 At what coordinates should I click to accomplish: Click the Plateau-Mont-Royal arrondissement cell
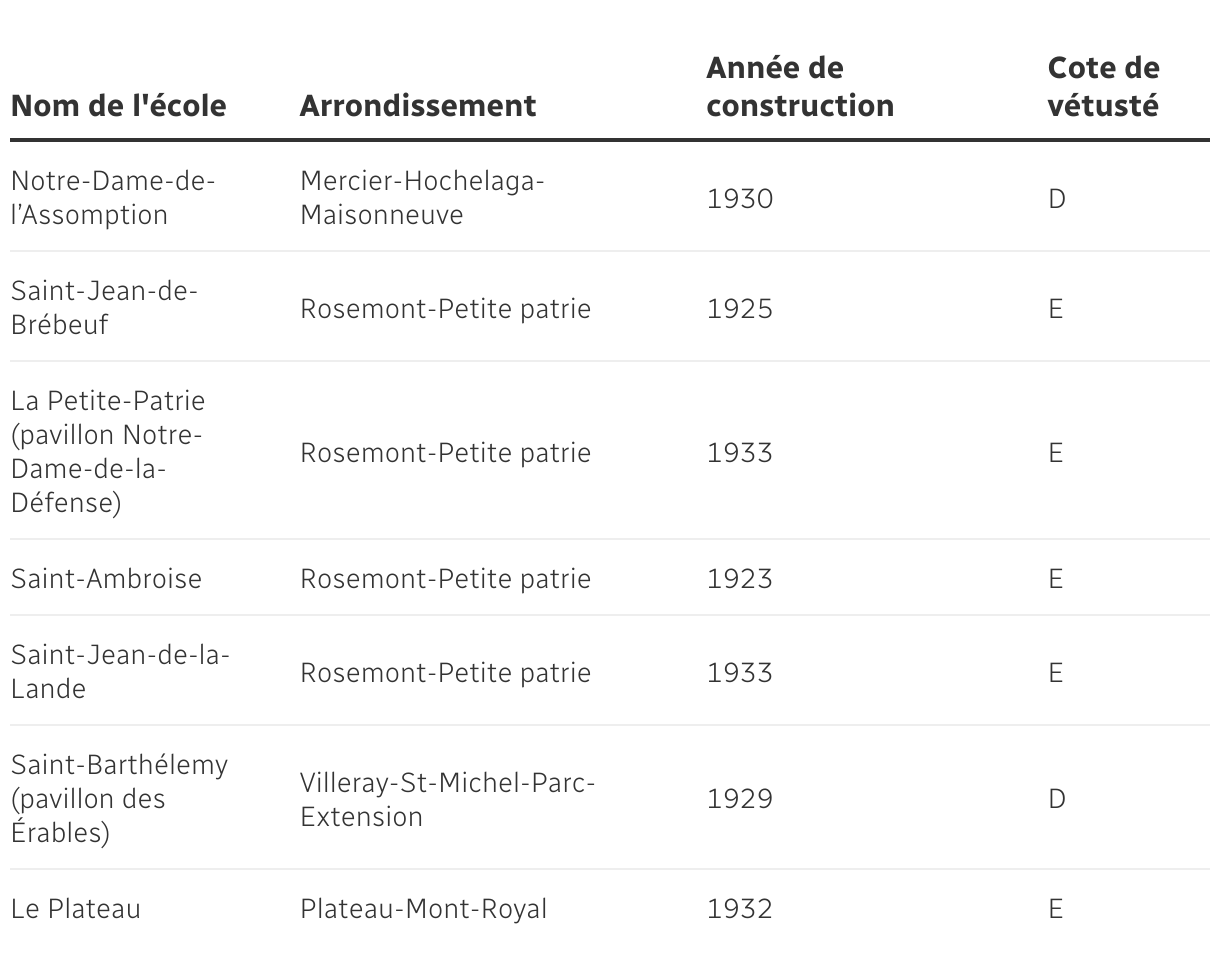click(423, 909)
